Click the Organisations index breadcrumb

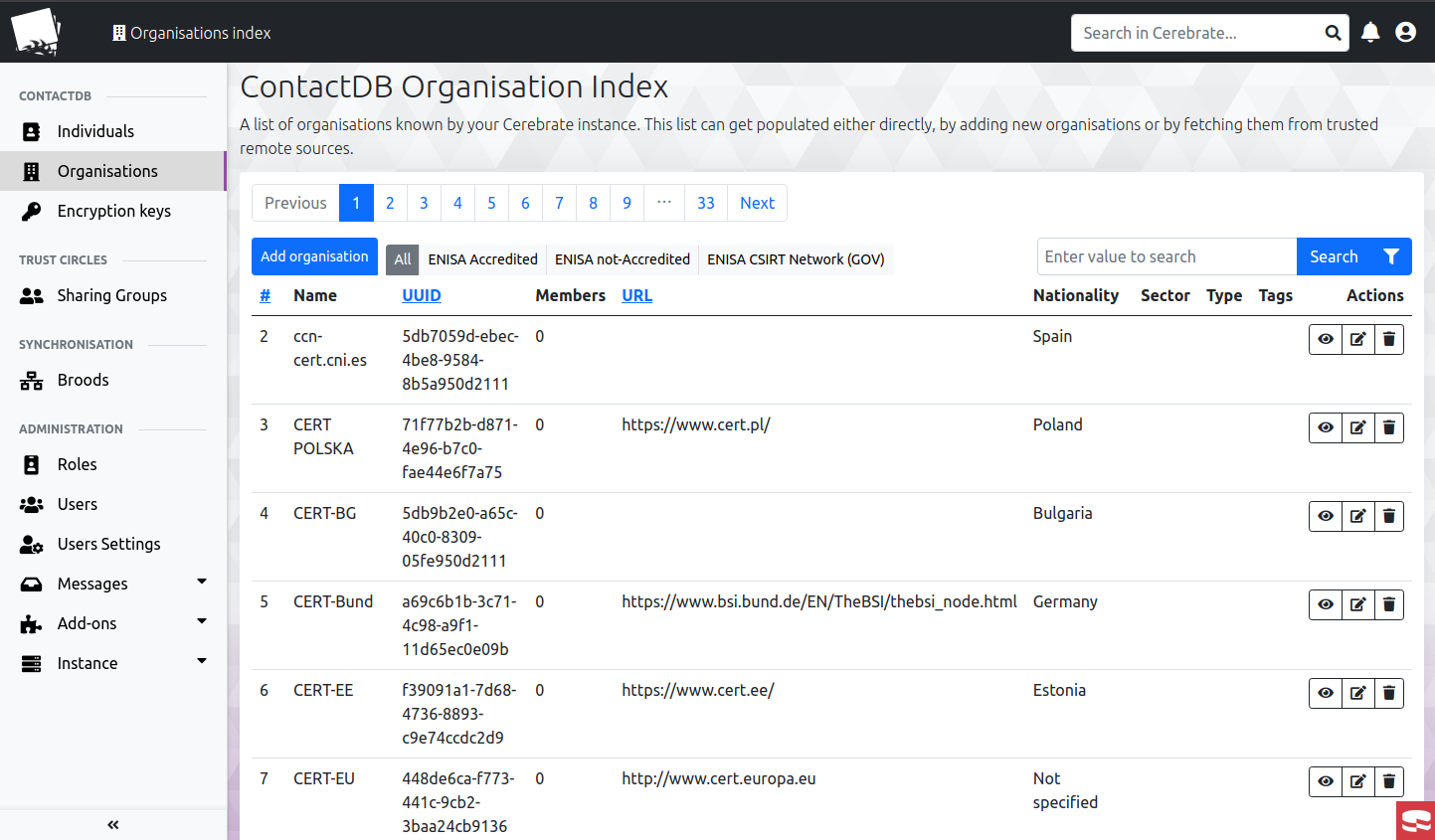point(191,33)
